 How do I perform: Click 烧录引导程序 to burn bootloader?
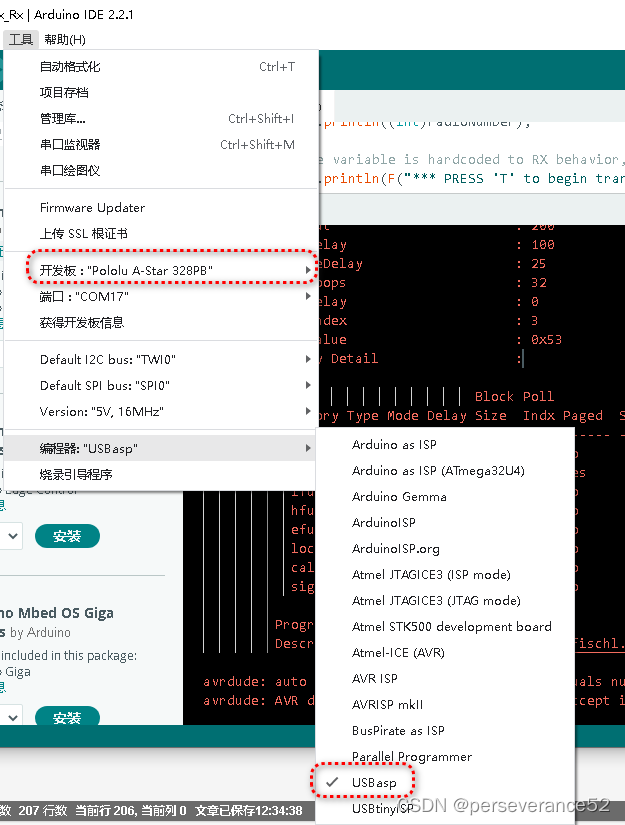(161, 475)
